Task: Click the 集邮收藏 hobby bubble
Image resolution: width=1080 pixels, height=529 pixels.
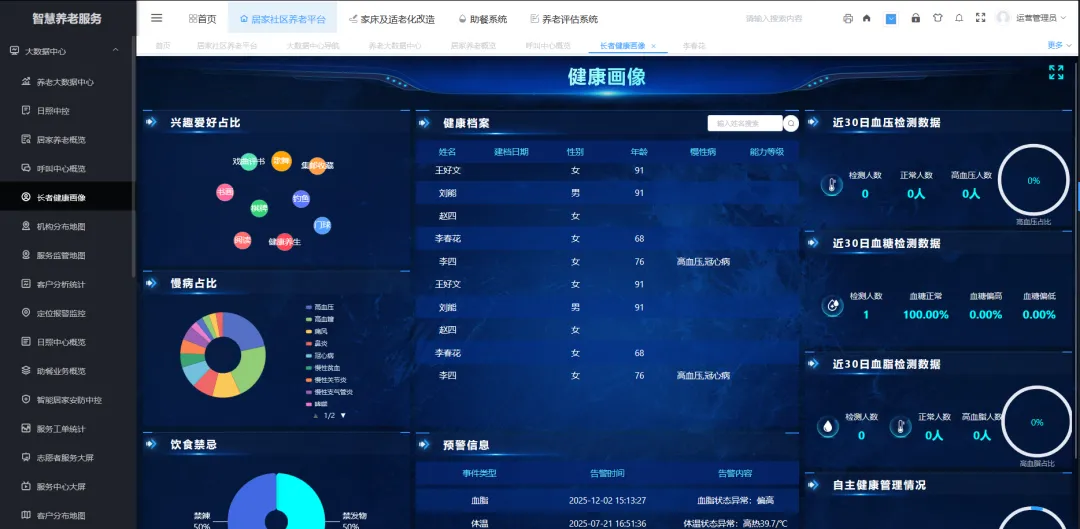Action: [x=317, y=166]
